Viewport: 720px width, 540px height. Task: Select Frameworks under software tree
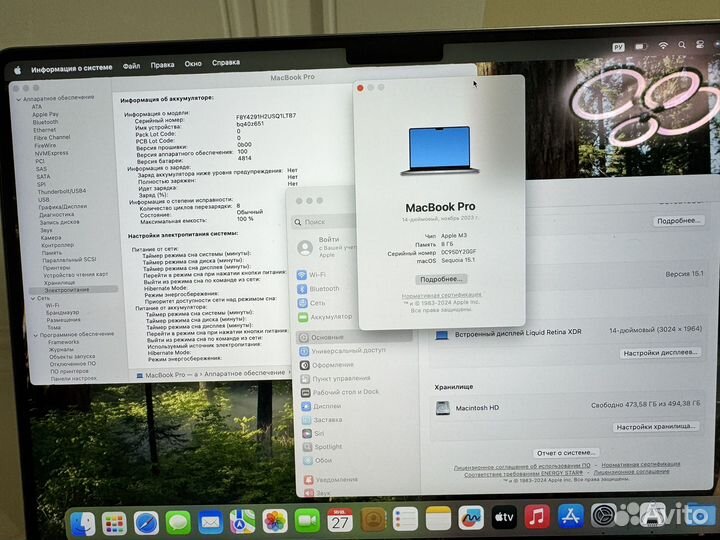(x=63, y=342)
